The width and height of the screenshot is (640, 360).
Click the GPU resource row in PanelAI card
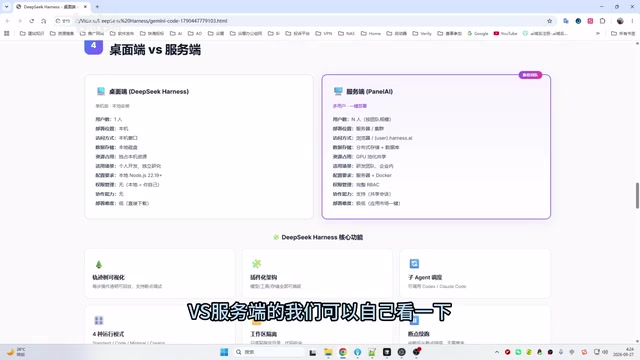coord(359,157)
